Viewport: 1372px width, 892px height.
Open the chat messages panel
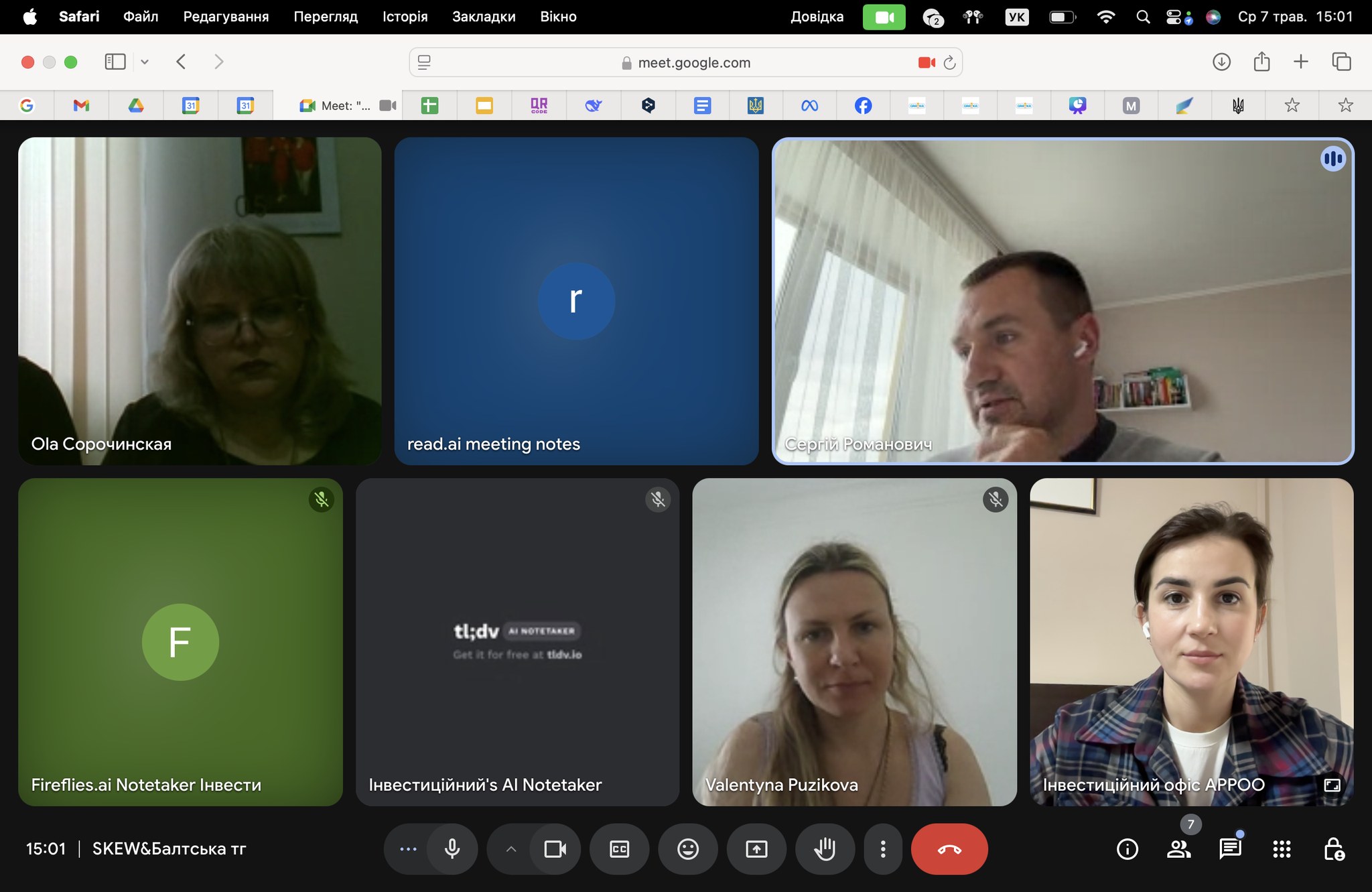[x=1230, y=849]
